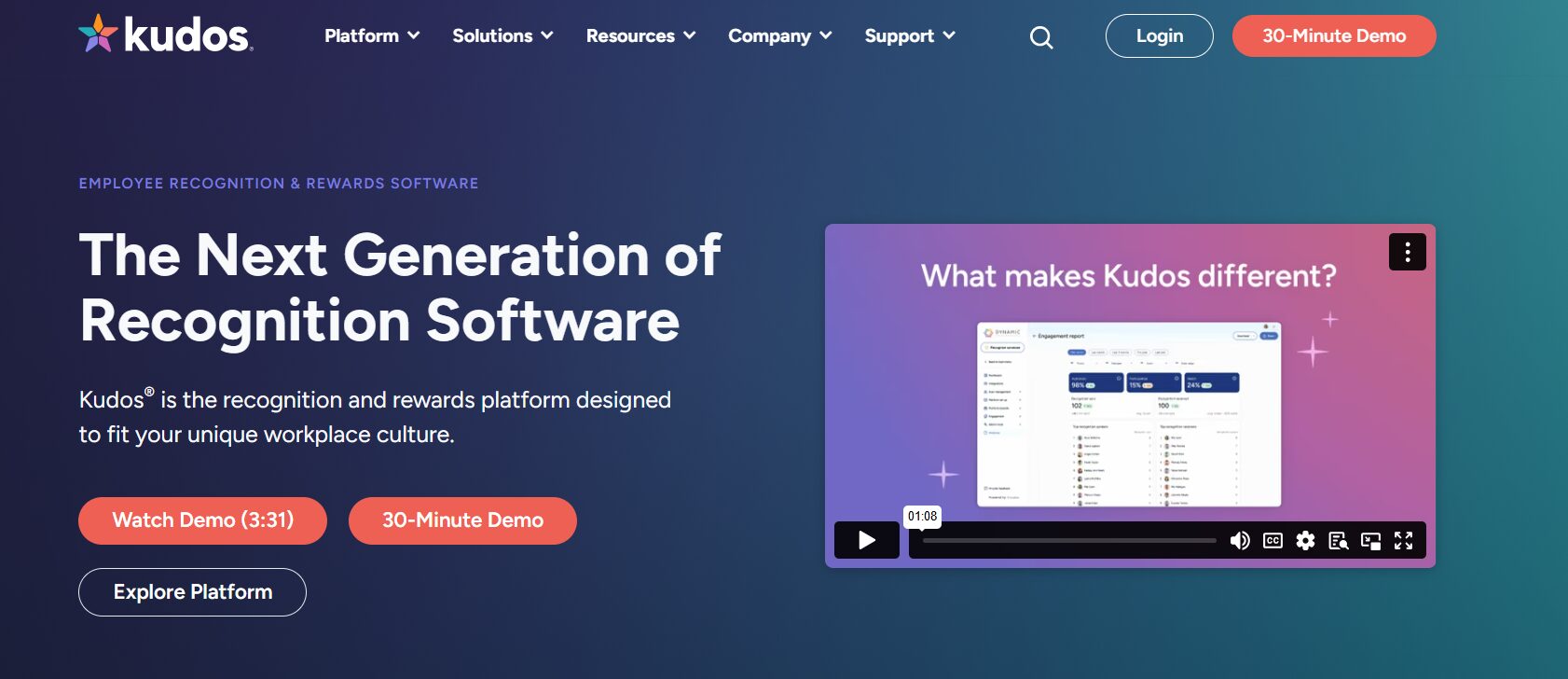Open the video's three-dot options menu

coord(1407,252)
